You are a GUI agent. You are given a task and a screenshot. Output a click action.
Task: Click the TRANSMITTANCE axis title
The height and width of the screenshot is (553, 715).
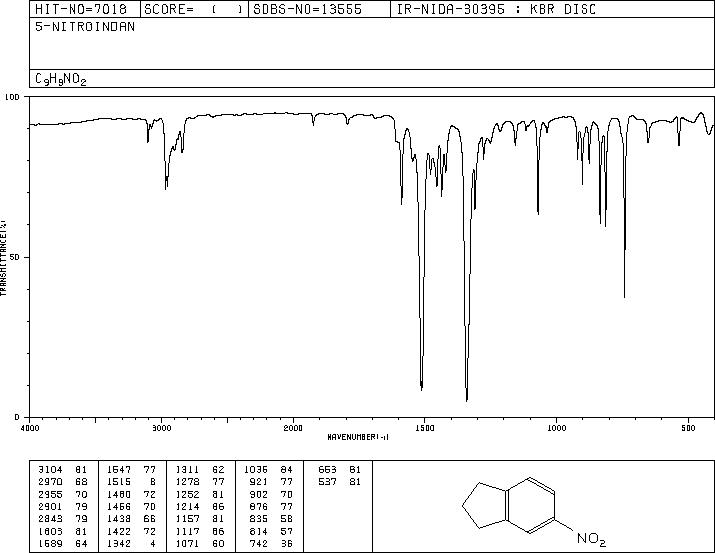pos(3,258)
